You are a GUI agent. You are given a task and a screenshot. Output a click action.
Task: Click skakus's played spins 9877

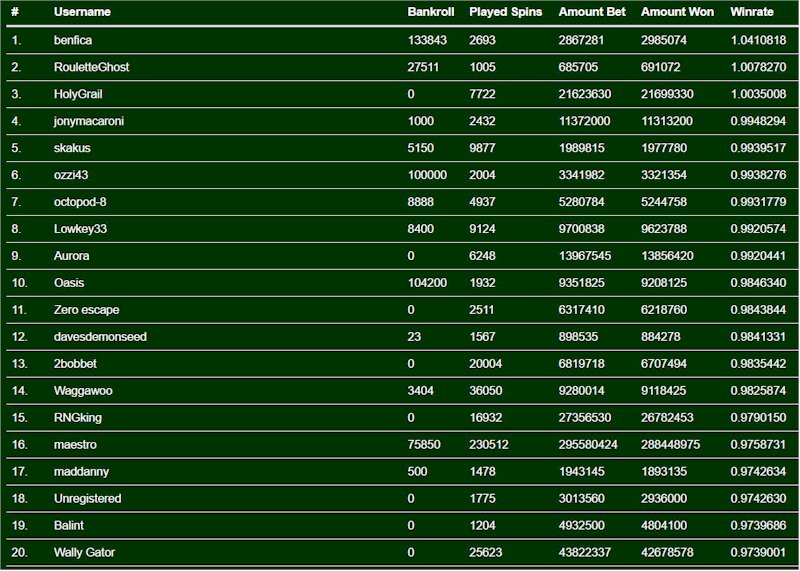pyautogui.click(x=482, y=148)
